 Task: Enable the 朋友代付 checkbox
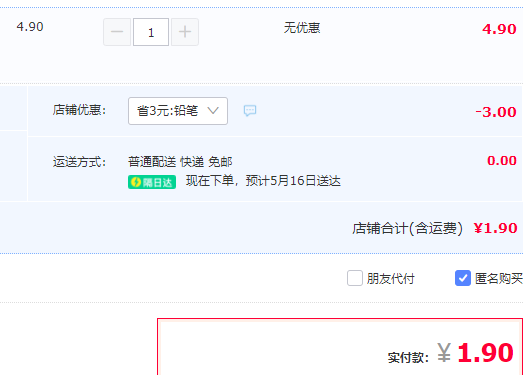[x=355, y=278]
